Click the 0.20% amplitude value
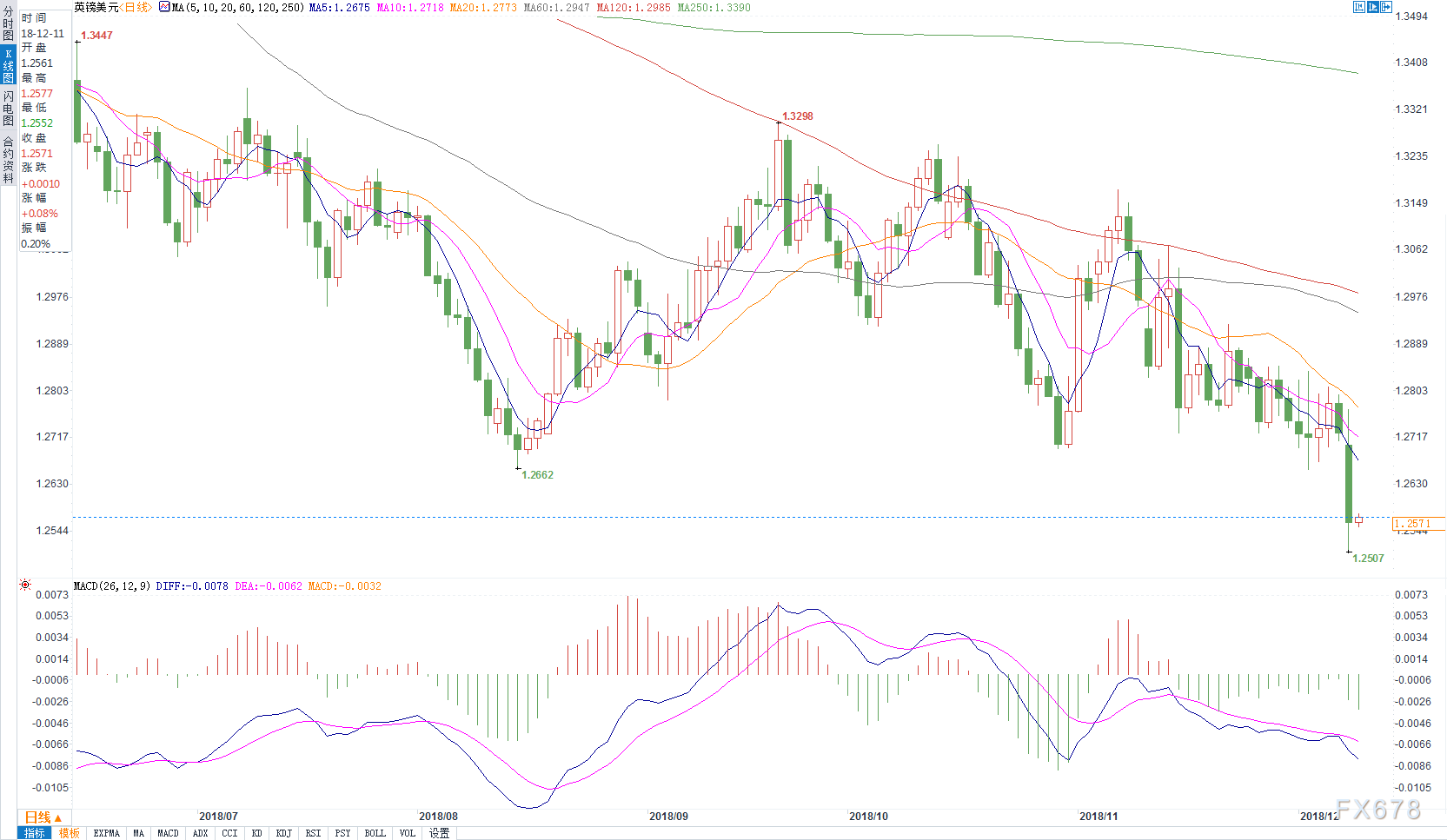 (36, 244)
